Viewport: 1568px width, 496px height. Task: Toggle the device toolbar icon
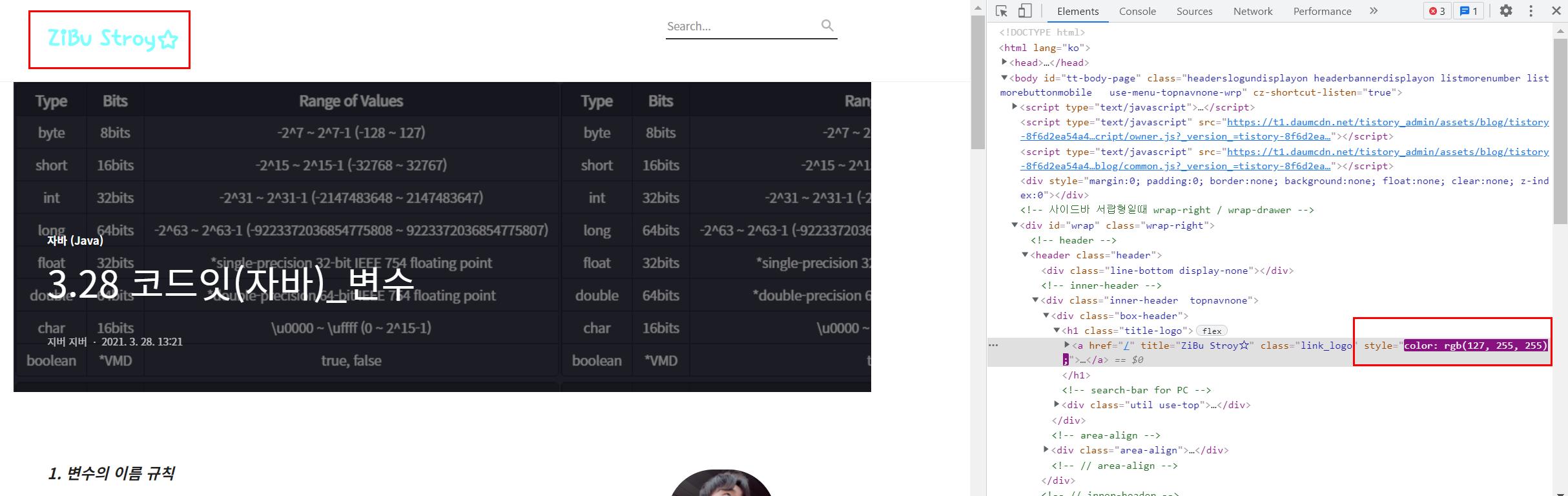point(1025,11)
